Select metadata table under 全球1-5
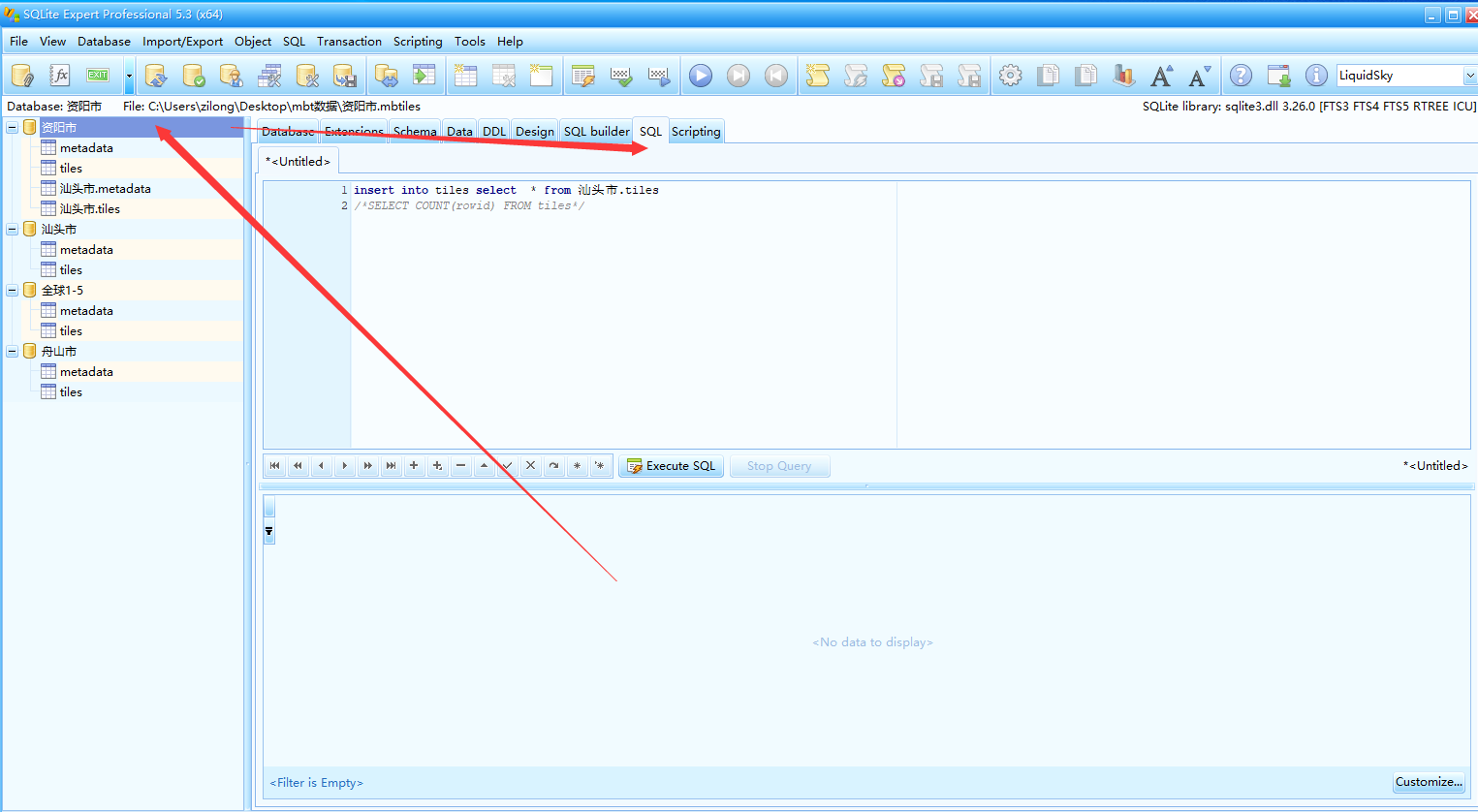 pos(86,311)
